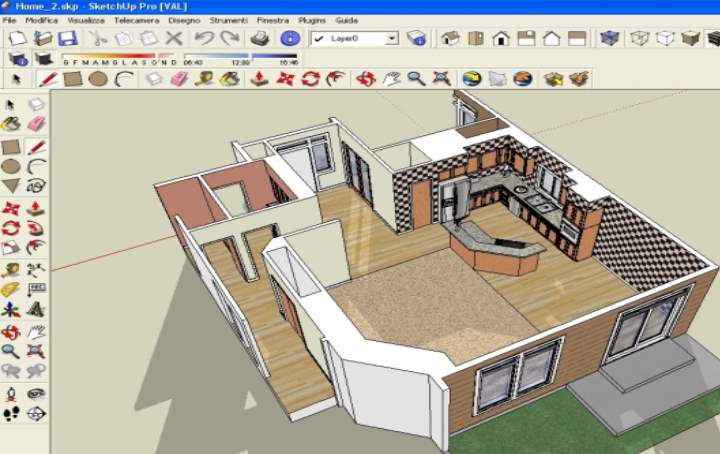The width and height of the screenshot is (720, 454).
Task: Click the Model Info blue button
Action: click(x=290, y=39)
